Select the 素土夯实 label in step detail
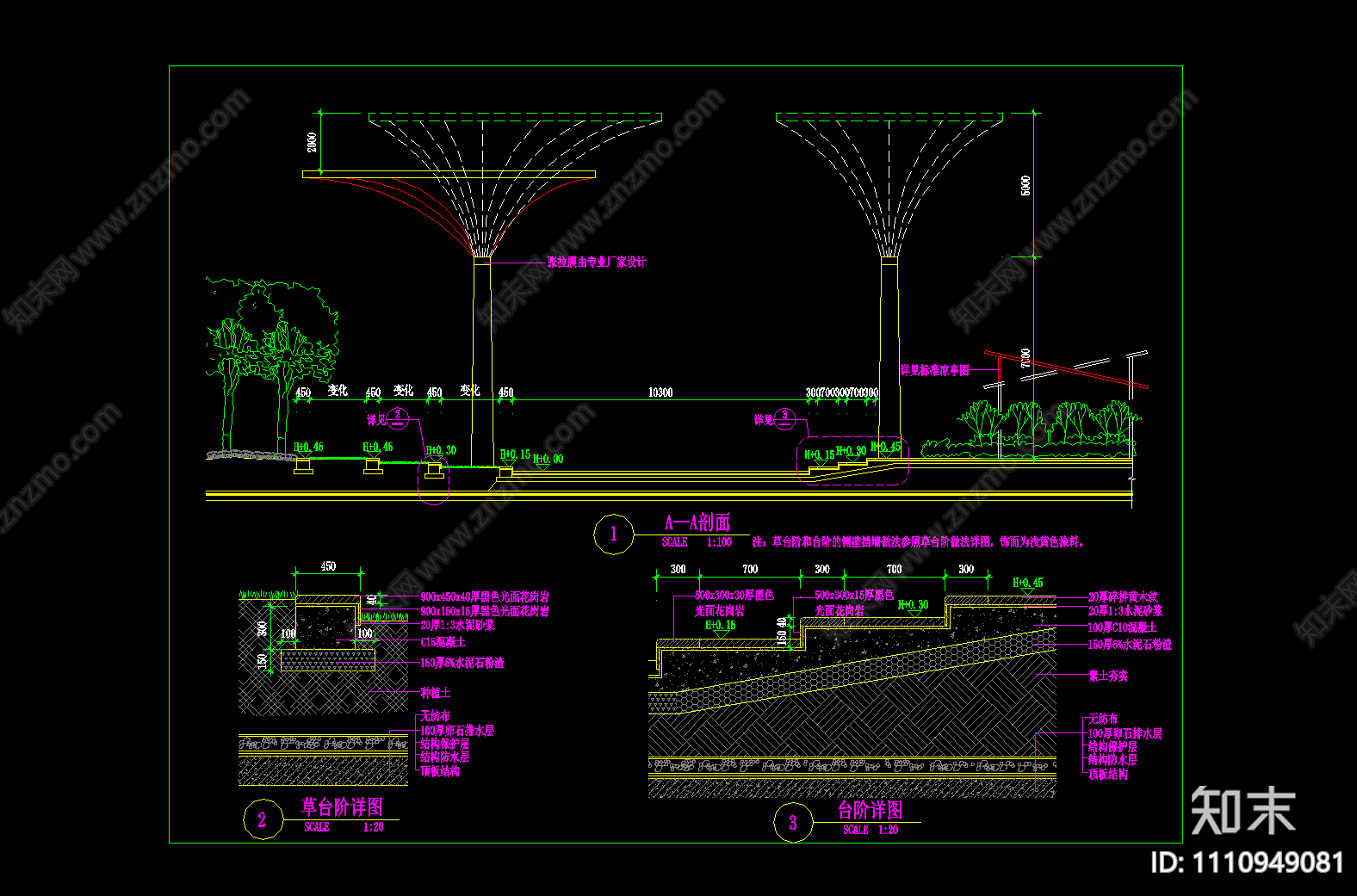 [1108, 676]
